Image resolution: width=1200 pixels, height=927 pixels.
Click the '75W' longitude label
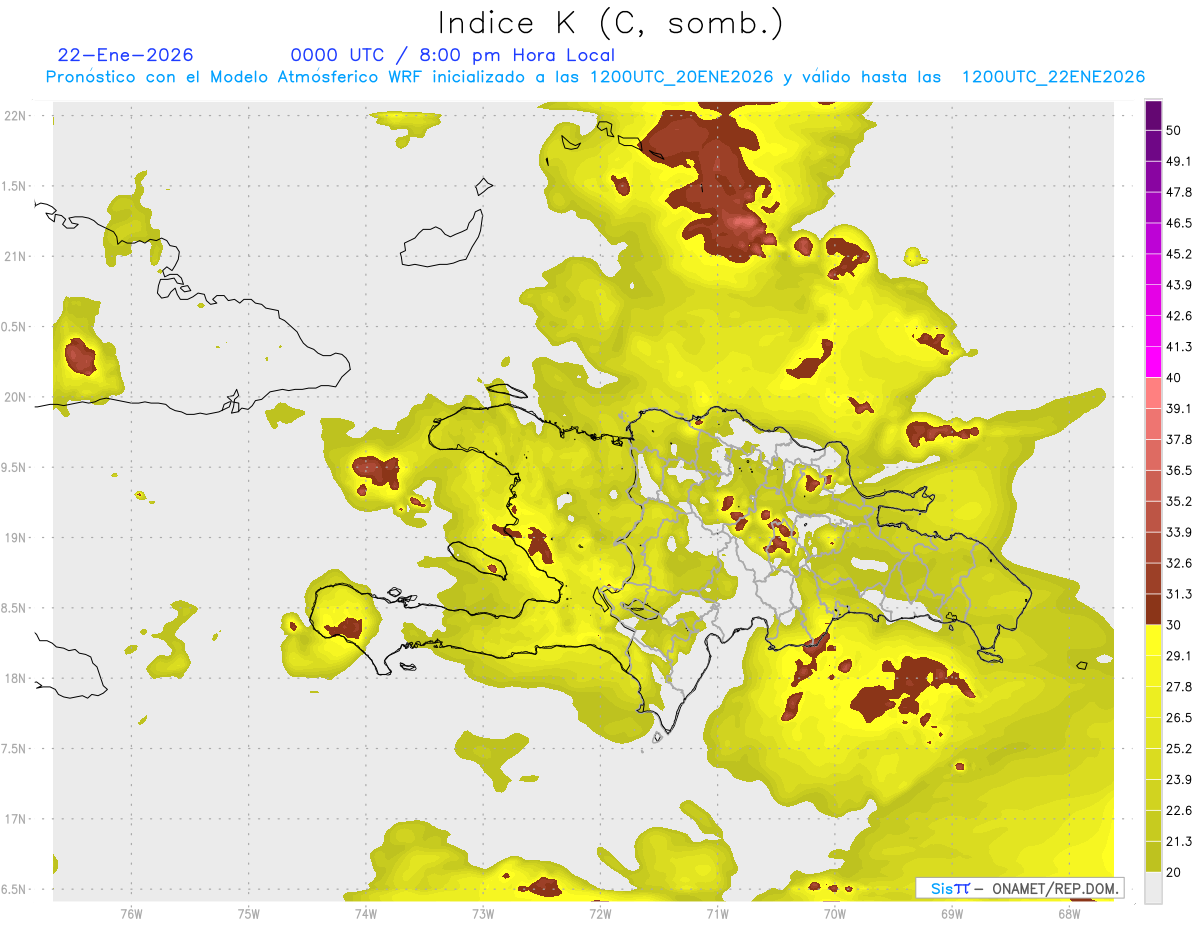point(249,913)
